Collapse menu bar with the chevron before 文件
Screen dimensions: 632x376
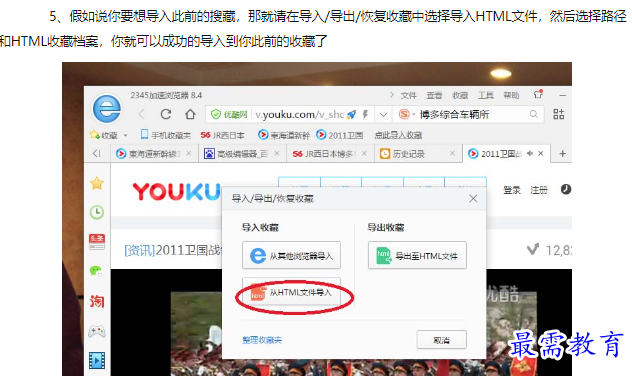392,95
